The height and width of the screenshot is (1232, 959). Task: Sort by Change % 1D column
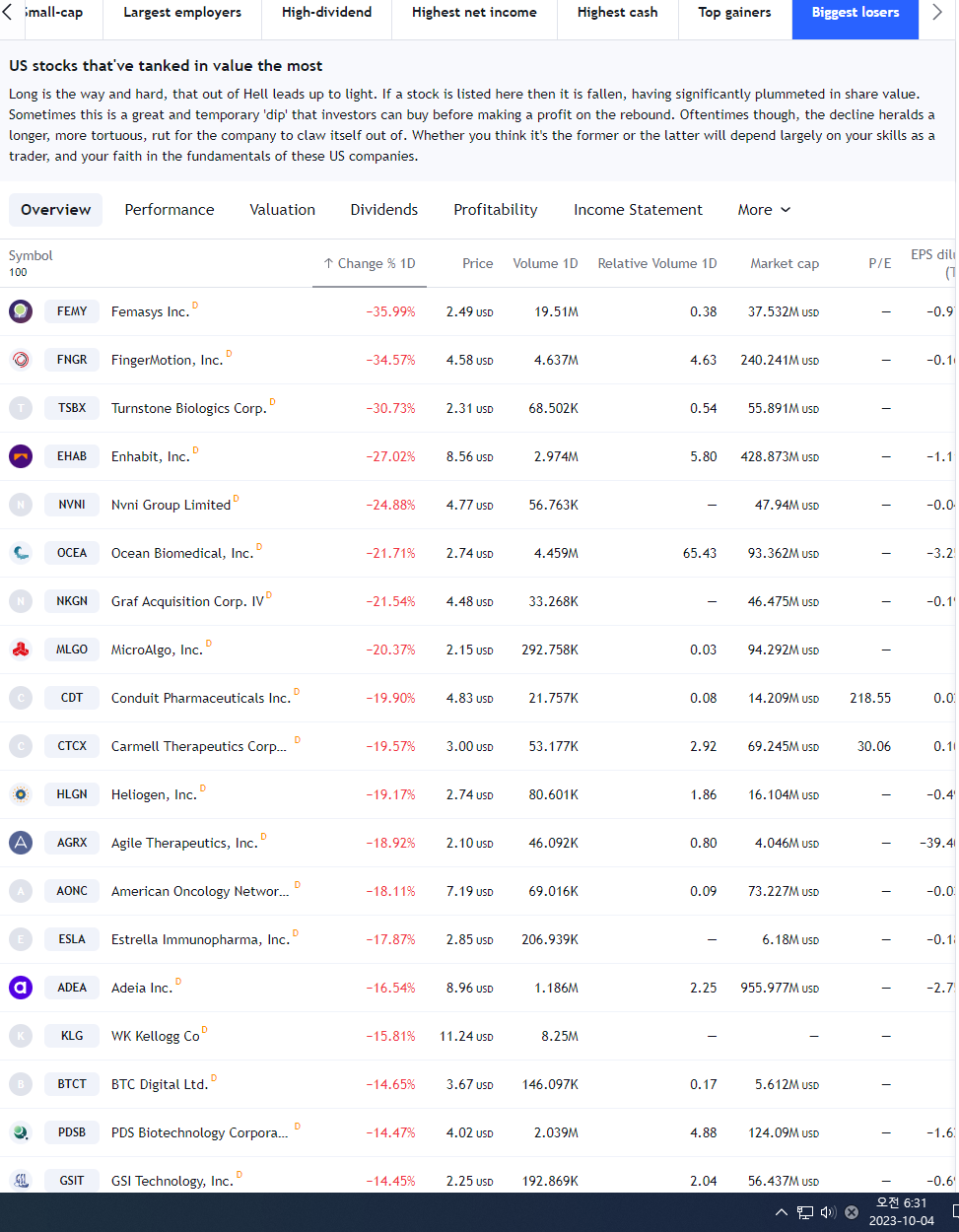pyautogui.click(x=370, y=263)
